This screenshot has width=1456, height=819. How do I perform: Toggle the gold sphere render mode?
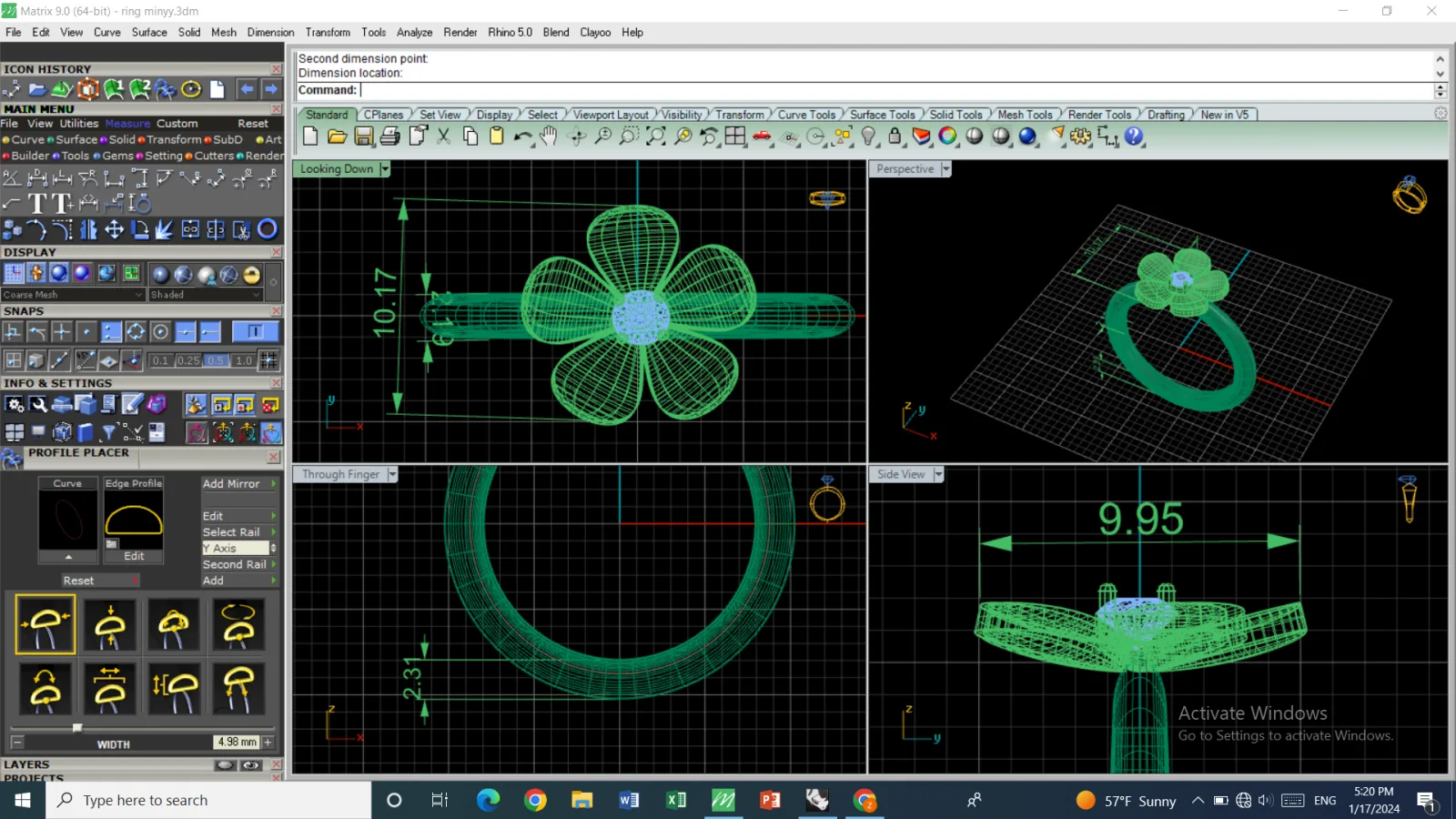pos(251,275)
